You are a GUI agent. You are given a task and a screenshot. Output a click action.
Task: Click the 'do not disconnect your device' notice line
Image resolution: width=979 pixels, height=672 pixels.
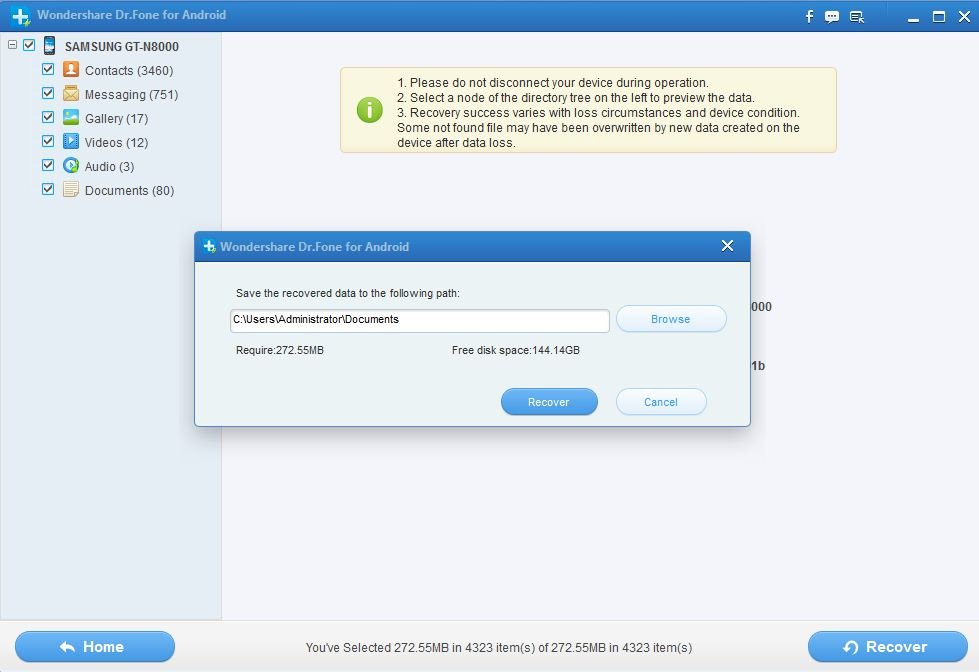553,82
